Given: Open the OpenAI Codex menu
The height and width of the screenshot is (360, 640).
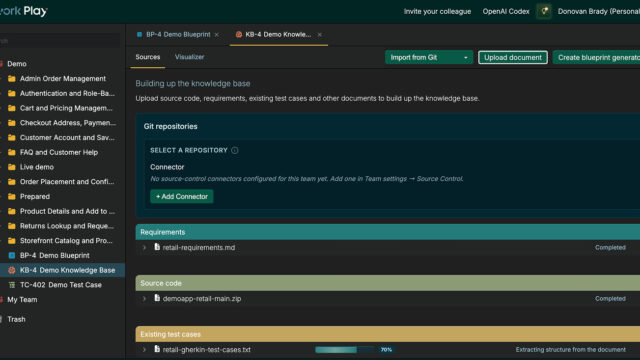Looking at the screenshot, I should pos(506,11).
